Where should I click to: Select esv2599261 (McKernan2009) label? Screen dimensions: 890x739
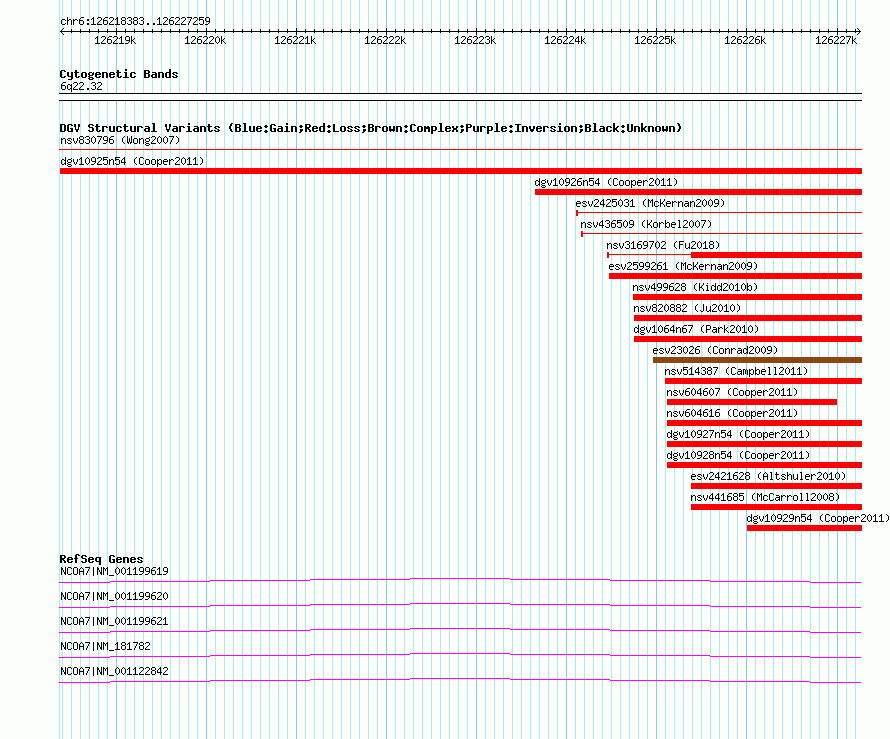[x=683, y=266]
